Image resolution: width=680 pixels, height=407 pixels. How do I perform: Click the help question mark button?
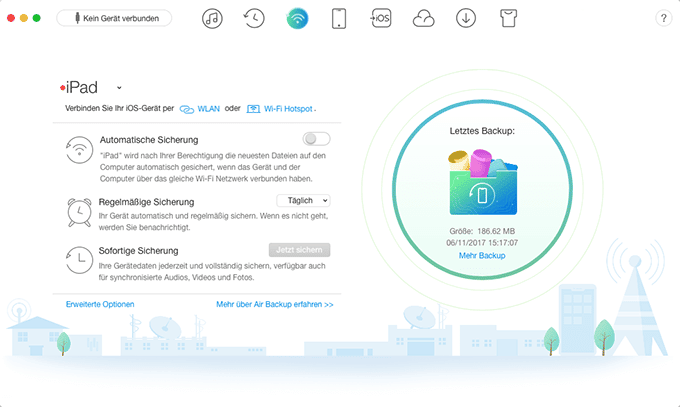pos(663,18)
